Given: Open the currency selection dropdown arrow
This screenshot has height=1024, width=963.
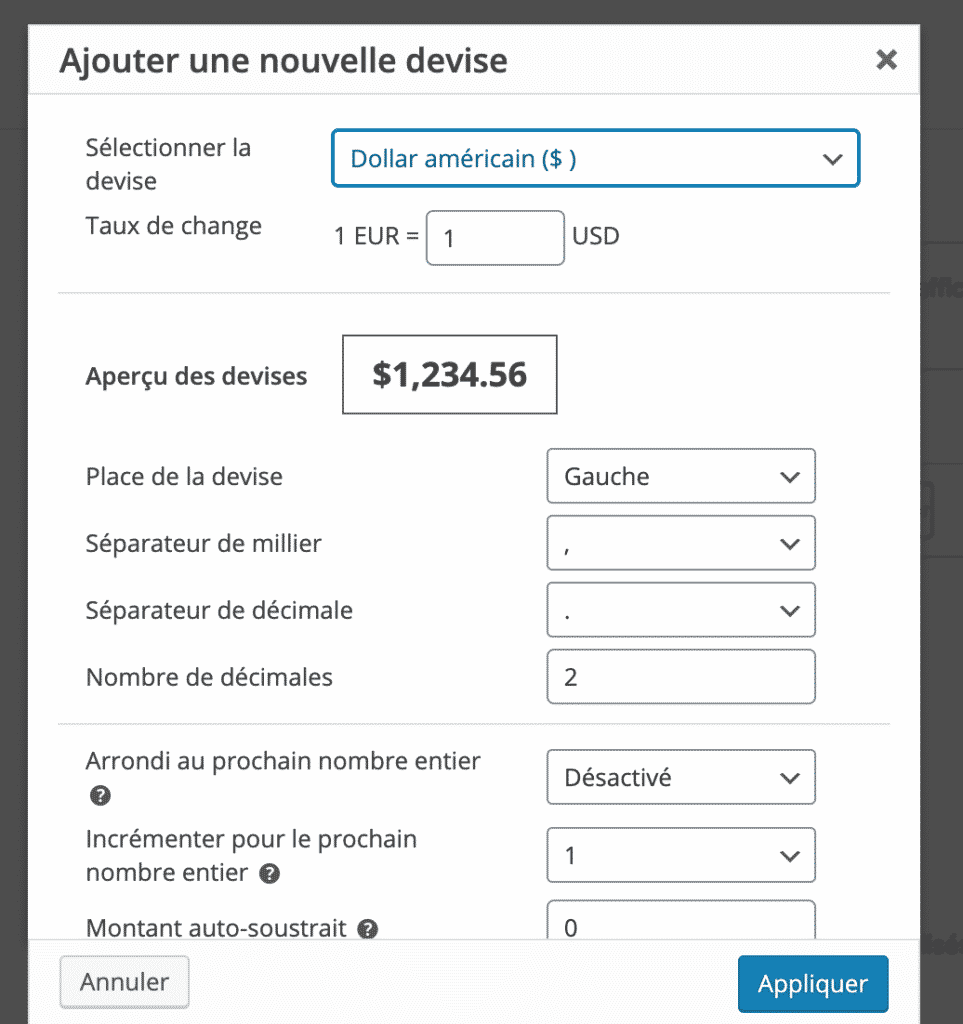Looking at the screenshot, I should click(833, 158).
